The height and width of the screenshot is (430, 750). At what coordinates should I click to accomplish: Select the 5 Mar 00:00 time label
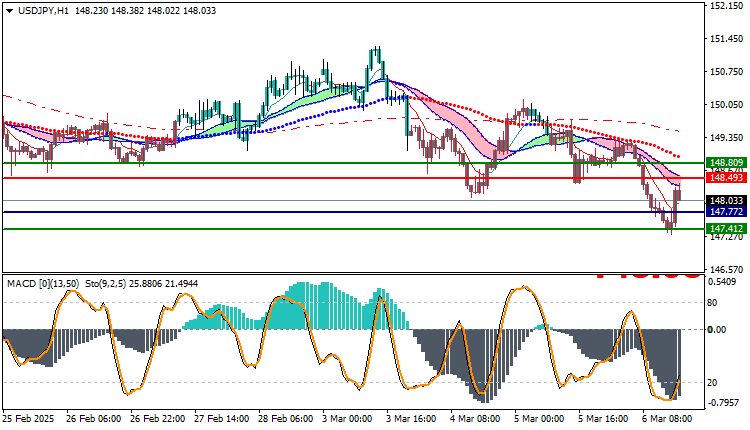[x=540, y=419]
